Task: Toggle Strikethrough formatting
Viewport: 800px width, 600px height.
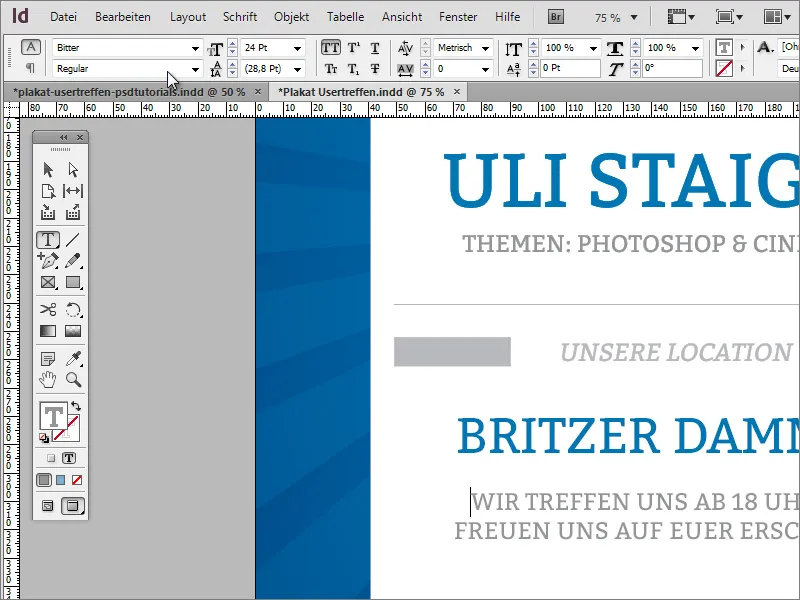Action: click(x=375, y=68)
